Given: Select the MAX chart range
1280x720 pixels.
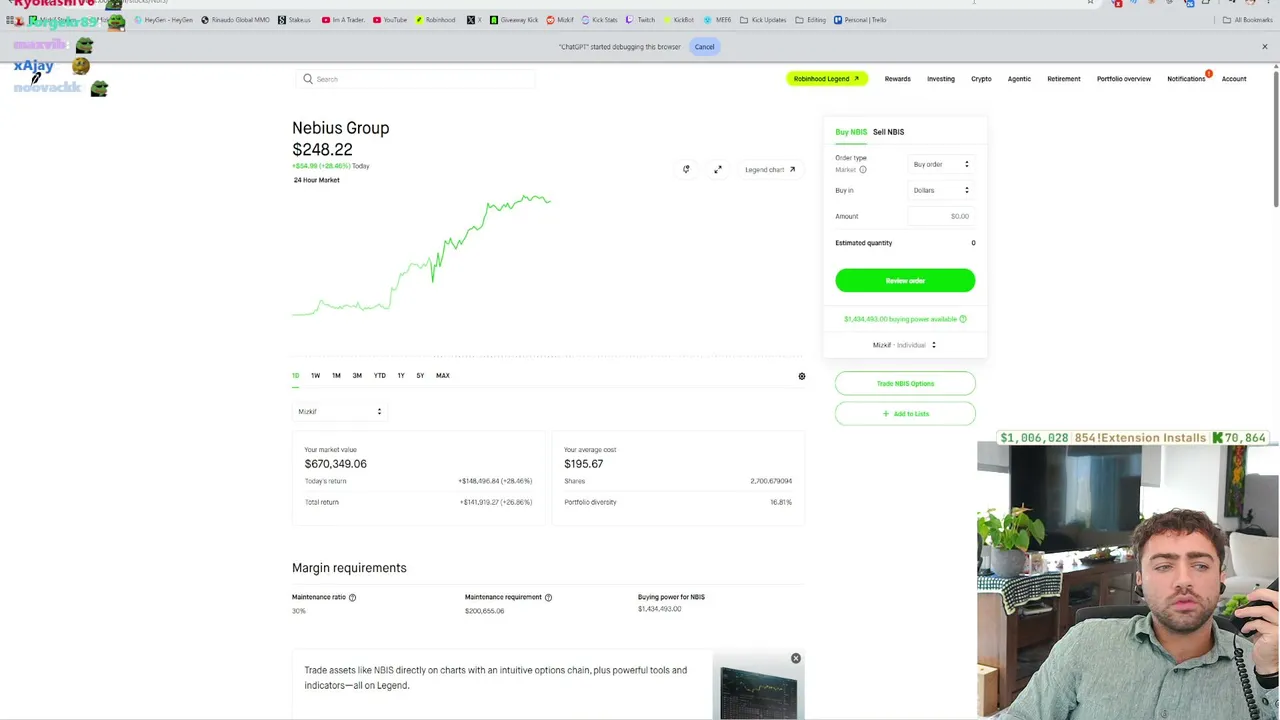Looking at the screenshot, I should (442, 376).
